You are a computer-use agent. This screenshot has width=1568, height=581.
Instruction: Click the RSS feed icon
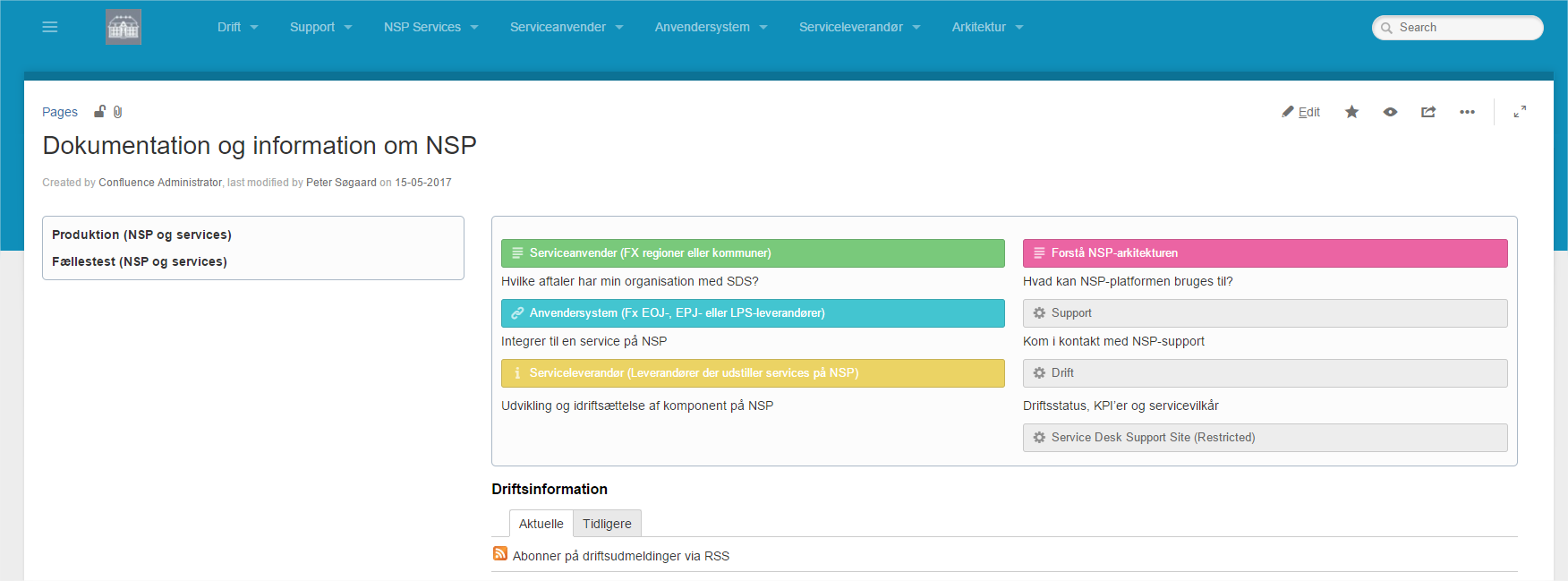click(500, 554)
